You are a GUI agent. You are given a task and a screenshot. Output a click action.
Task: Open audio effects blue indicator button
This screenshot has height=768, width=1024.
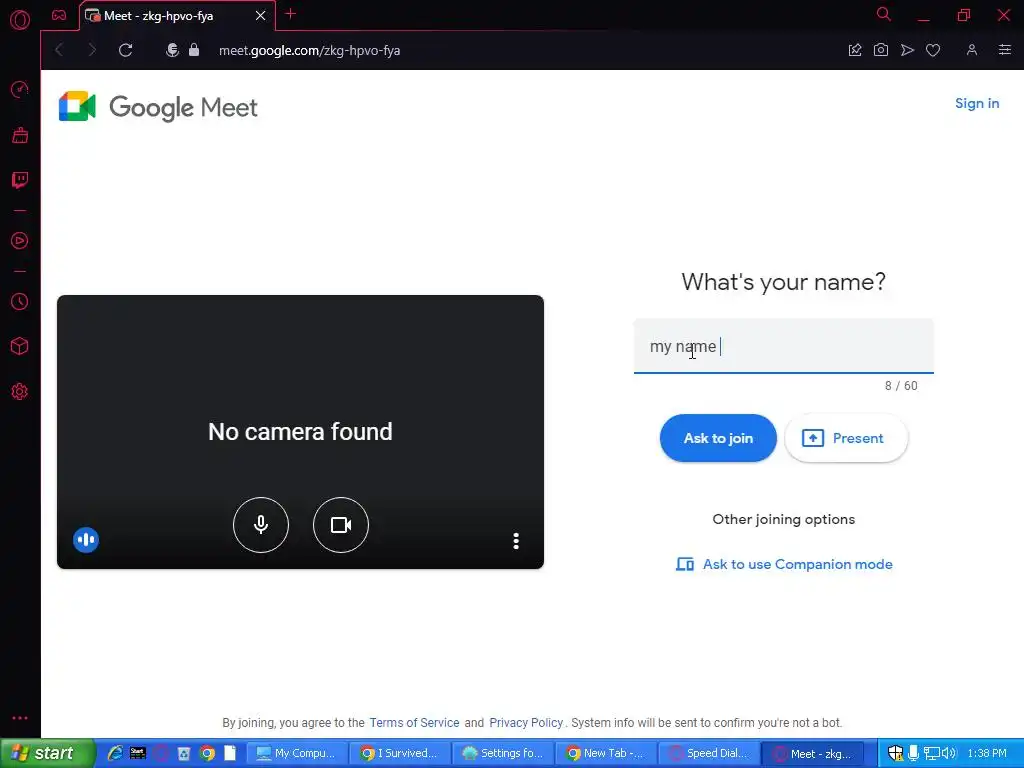pos(86,539)
